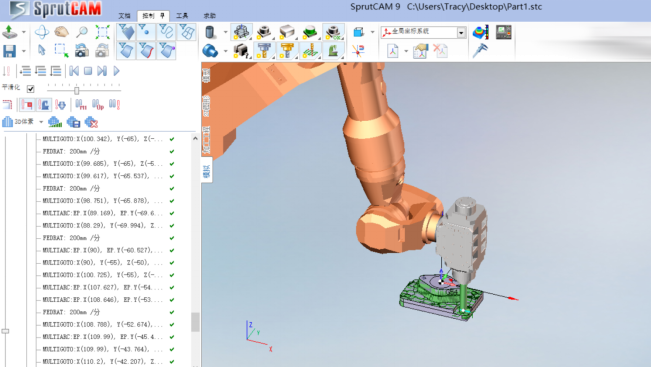Open the global coordinate system combo box
The width and height of the screenshot is (652, 367).
424,32
